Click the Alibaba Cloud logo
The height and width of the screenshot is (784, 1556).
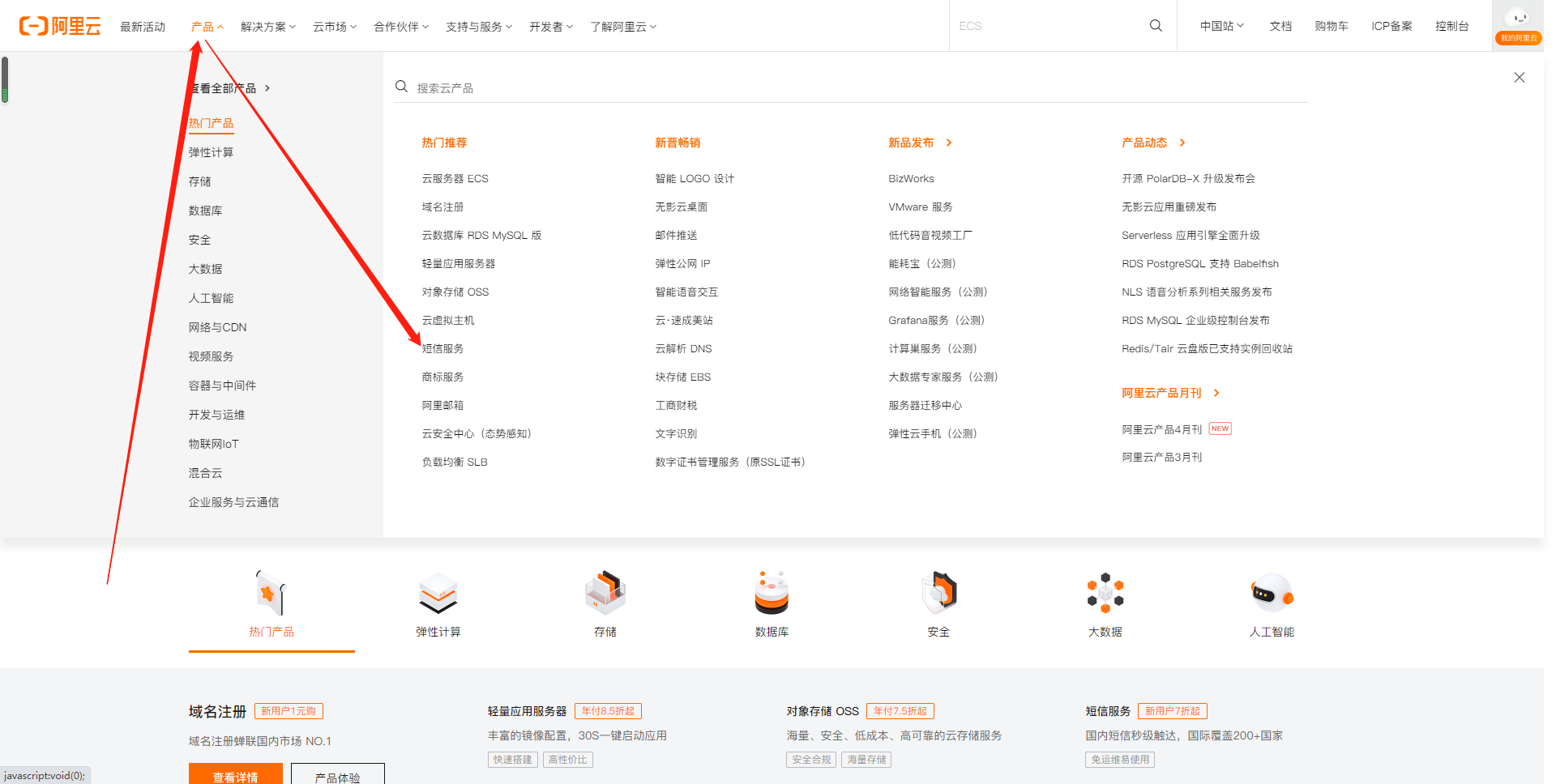click(x=60, y=26)
